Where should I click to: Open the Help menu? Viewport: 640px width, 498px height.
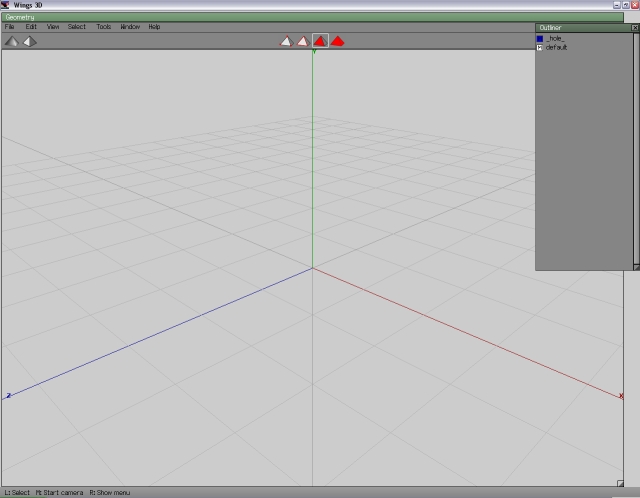pyautogui.click(x=154, y=27)
